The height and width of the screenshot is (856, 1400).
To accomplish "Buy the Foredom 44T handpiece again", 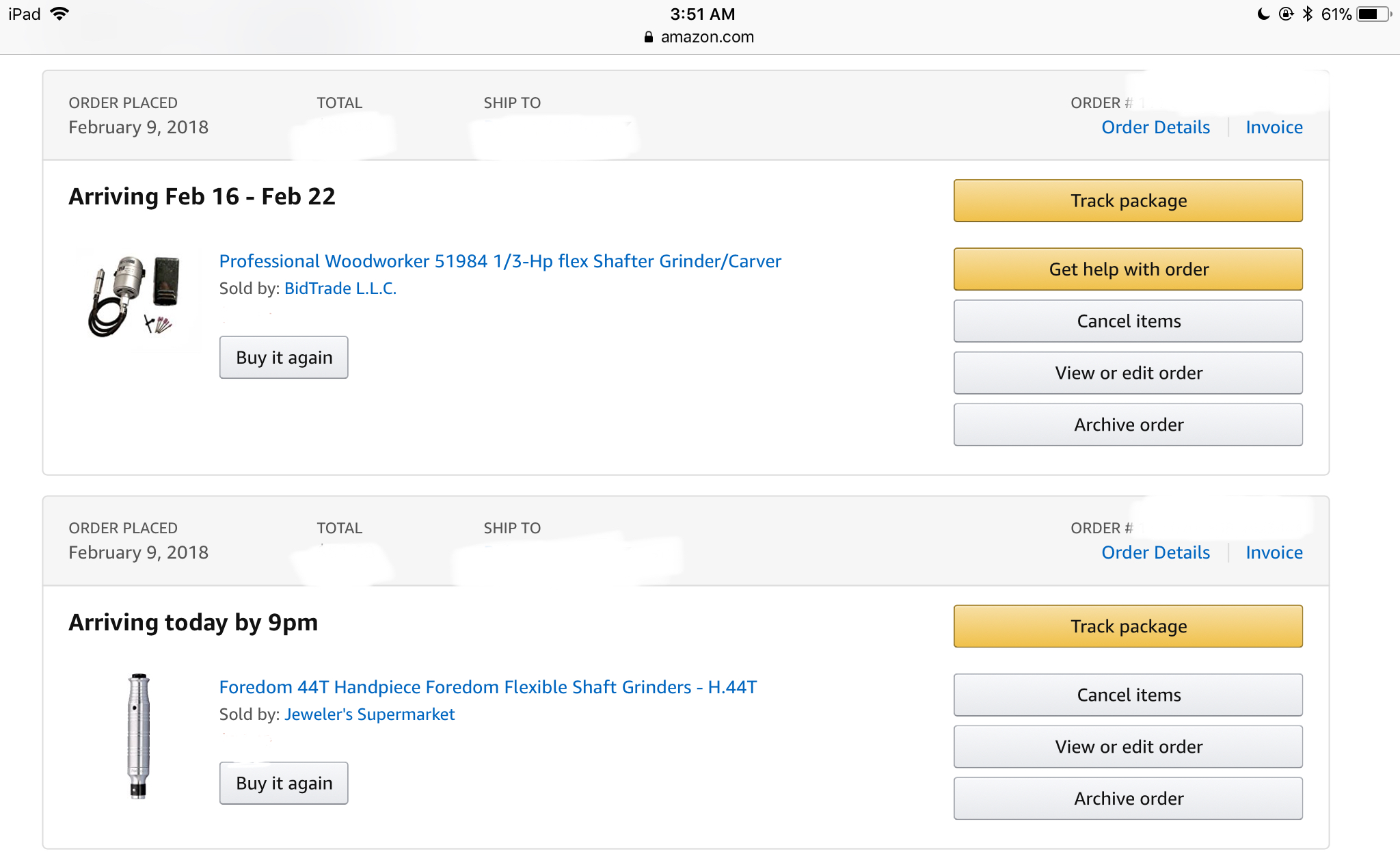I will tap(284, 784).
